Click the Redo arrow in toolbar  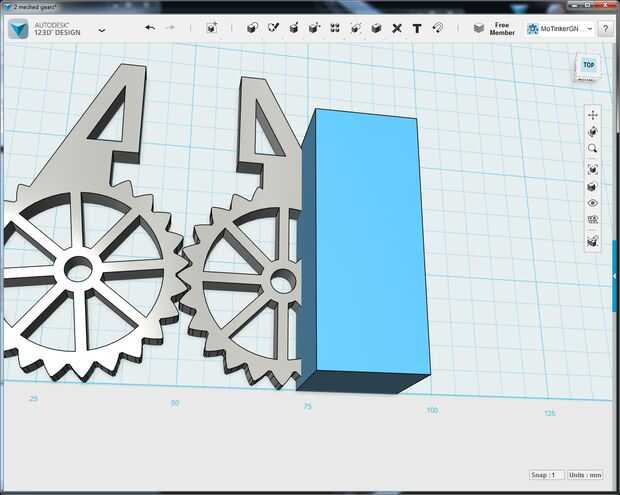click(x=170, y=28)
